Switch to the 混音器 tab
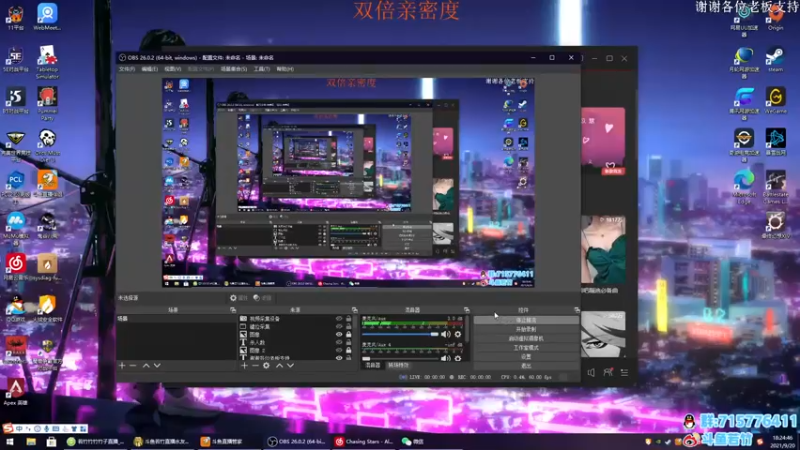 point(373,365)
